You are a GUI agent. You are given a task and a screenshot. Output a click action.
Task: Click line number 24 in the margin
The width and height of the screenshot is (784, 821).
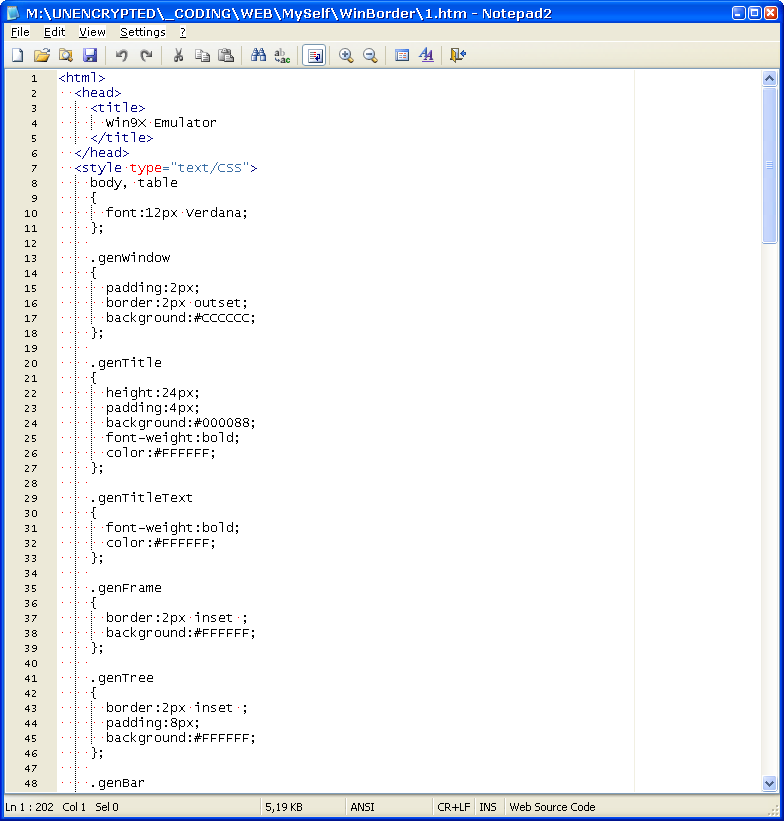(x=31, y=424)
